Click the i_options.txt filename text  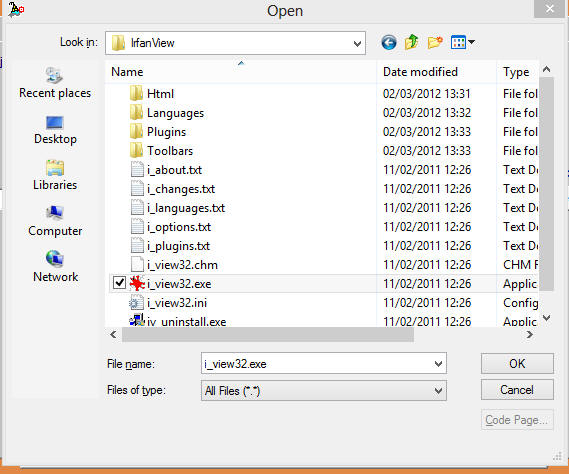179,227
